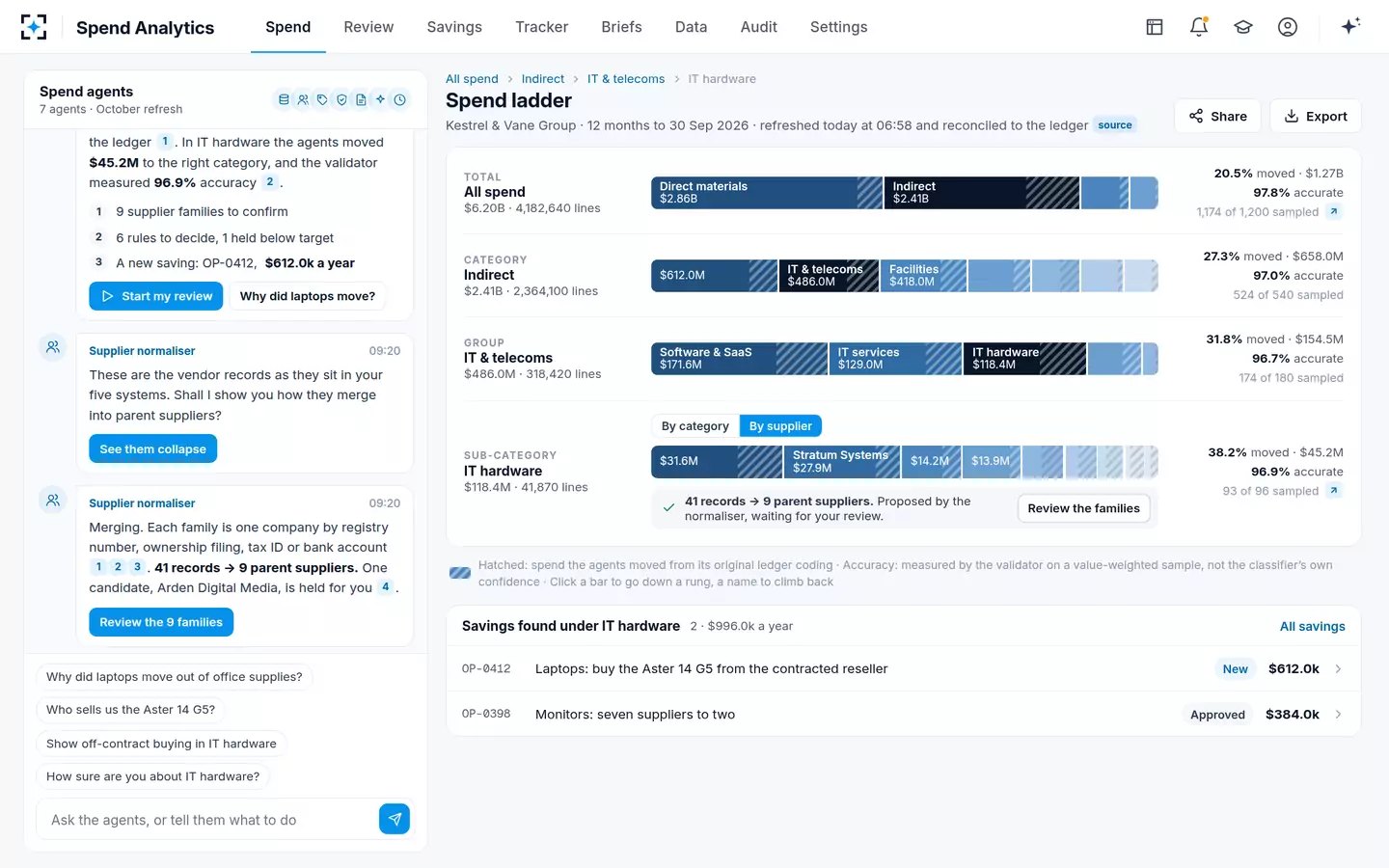The width and height of the screenshot is (1389, 868).
Task: Open the Settings tab
Action: 839,27
